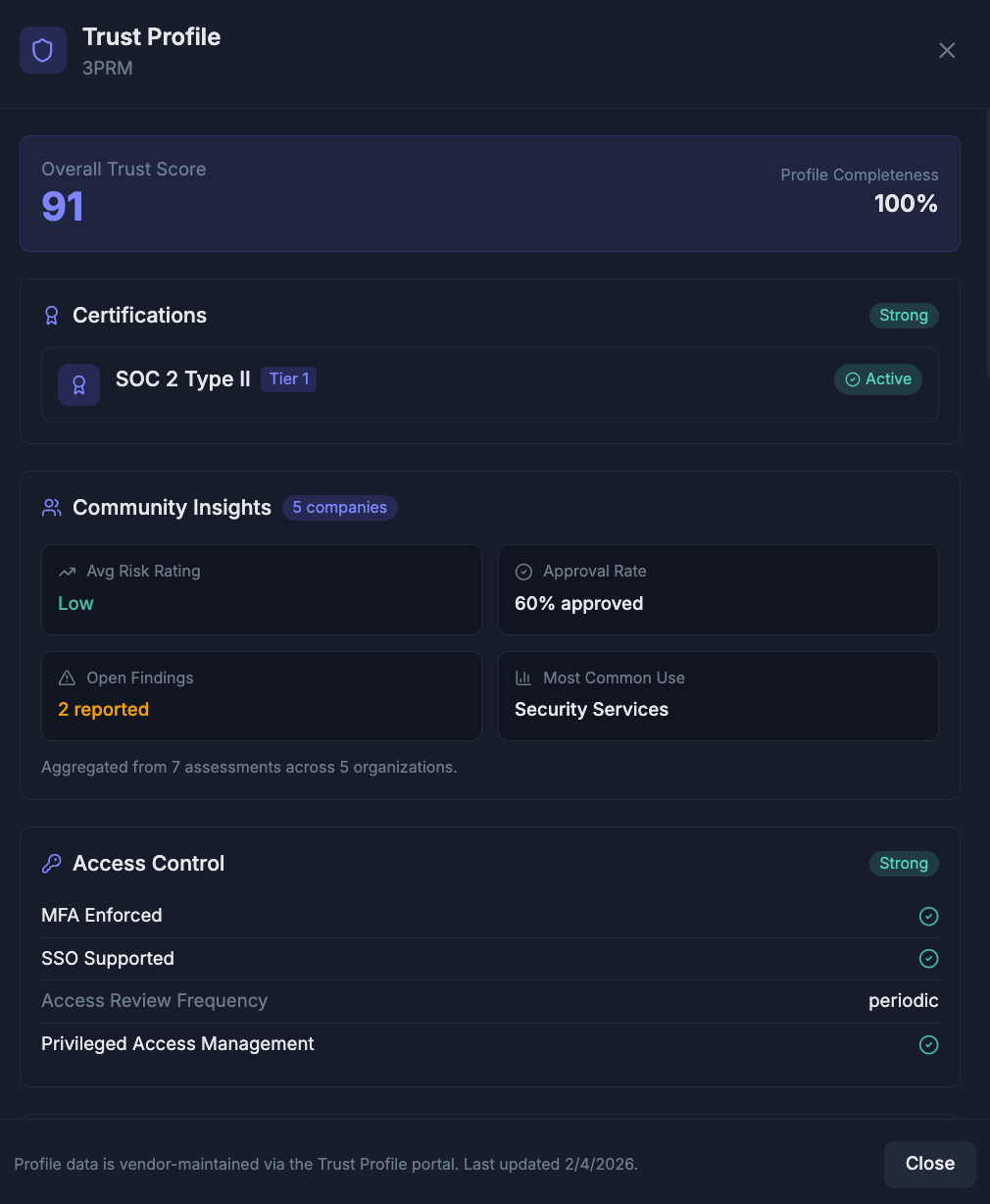Screen dimensions: 990x1204
Task: Expand the Tier 1 tag on SOC 2 Type II
Action: click(x=288, y=378)
